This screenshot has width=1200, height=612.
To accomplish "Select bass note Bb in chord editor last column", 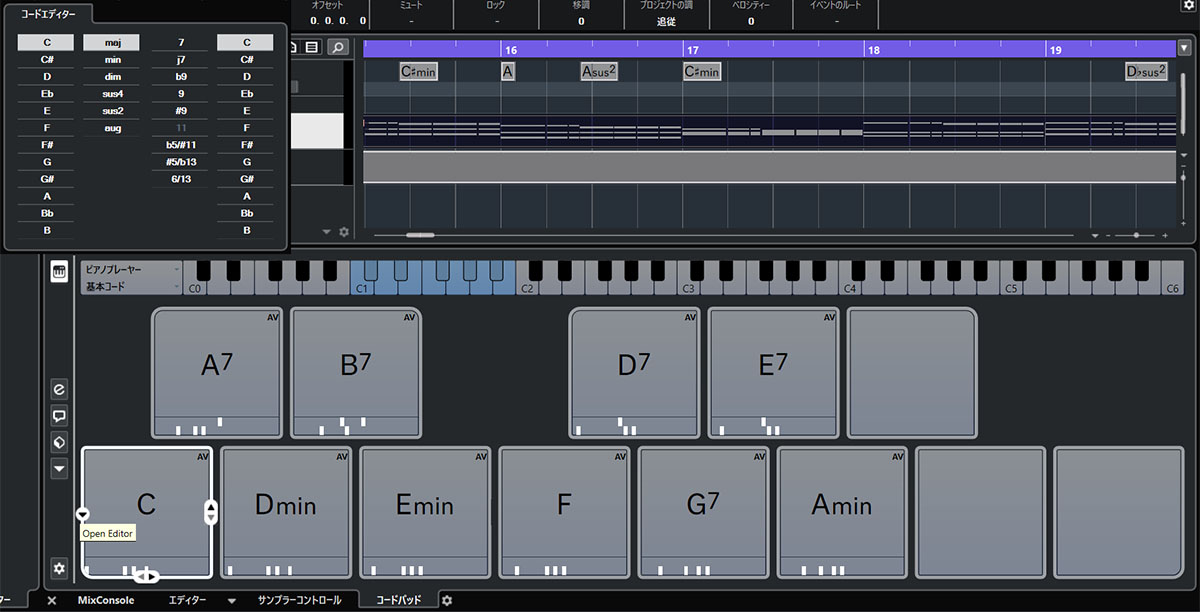I will point(246,213).
